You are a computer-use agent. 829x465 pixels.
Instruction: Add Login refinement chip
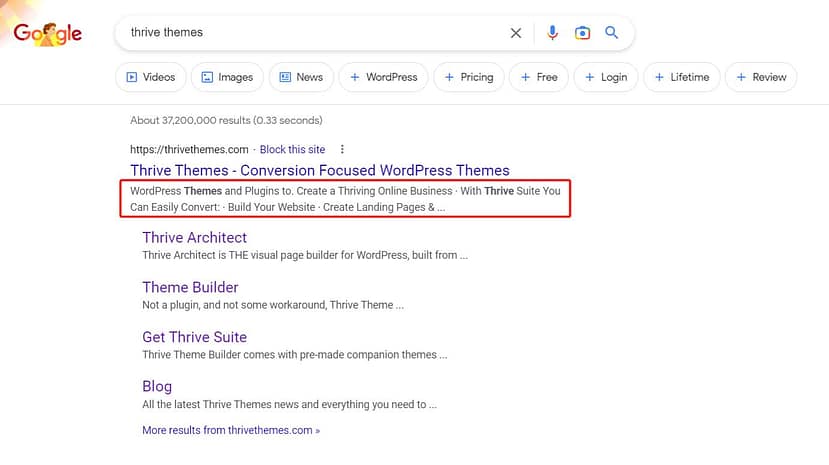[606, 77]
